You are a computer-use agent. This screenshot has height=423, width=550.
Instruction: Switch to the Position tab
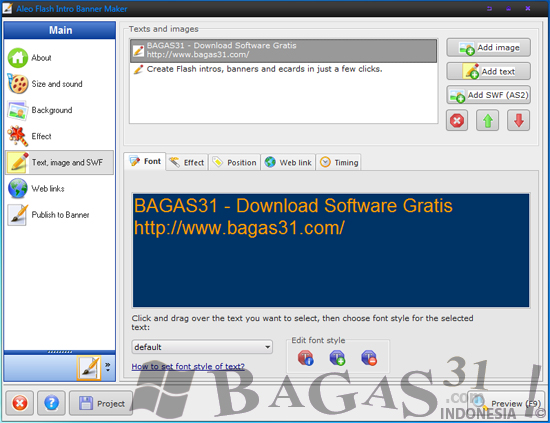click(x=235, y=162)
